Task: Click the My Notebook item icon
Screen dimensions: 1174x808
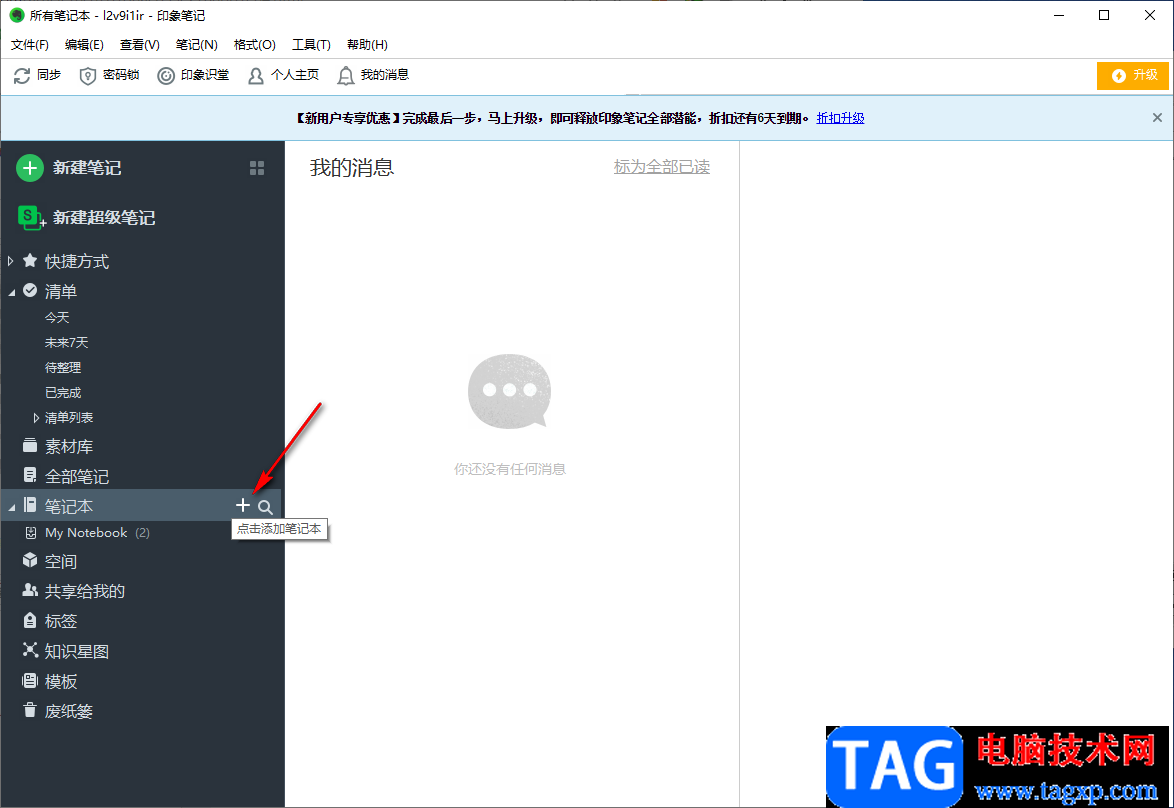Action: tap(31, 532)
